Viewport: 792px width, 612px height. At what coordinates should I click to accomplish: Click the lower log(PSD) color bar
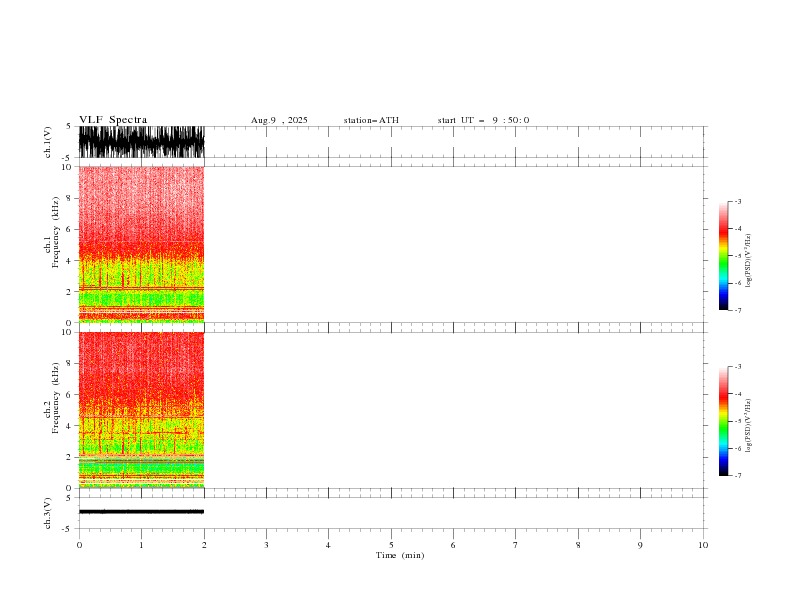pyautogui.click(x=724, y=421)
